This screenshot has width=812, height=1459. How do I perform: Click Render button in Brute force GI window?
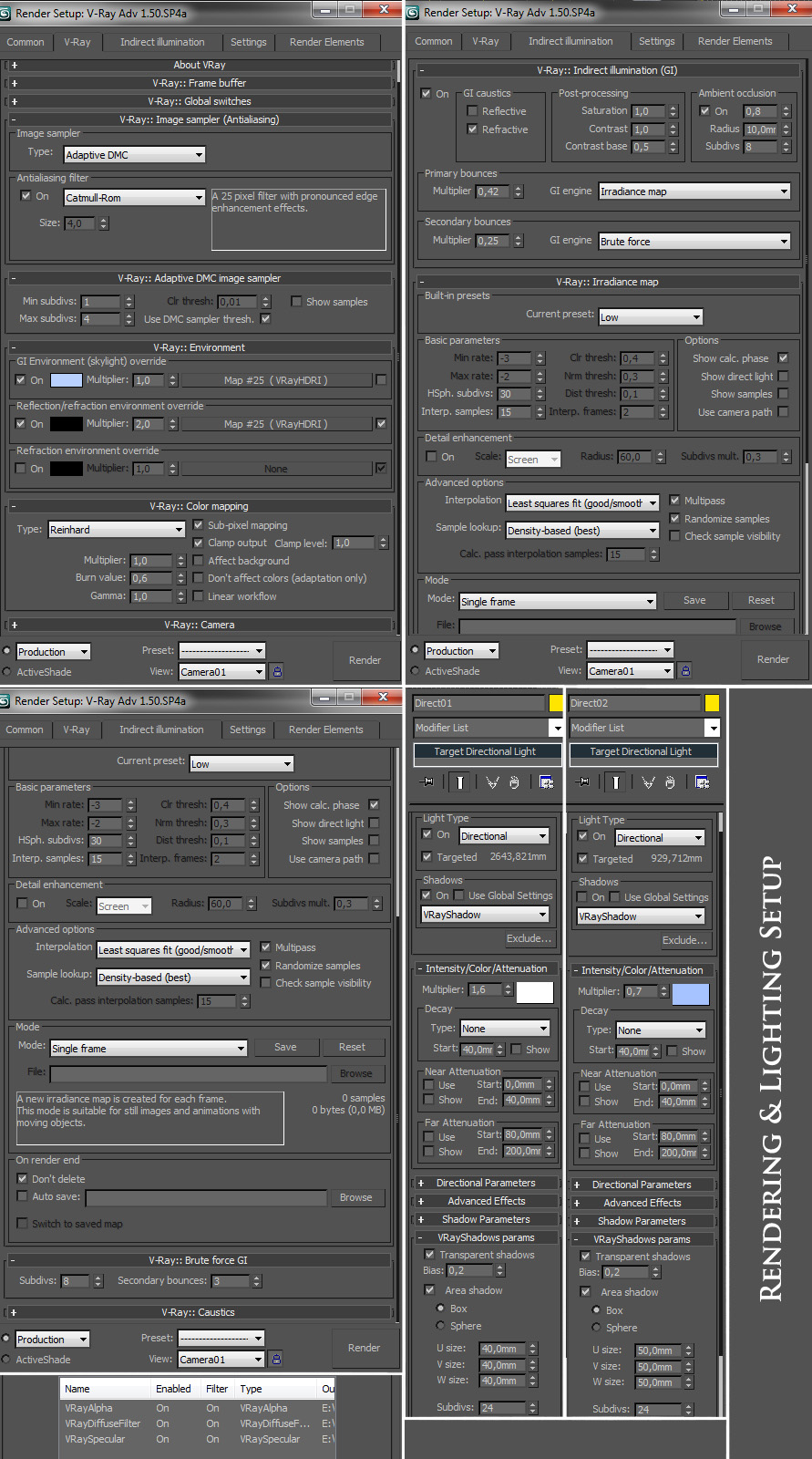[x=364, y=1348]
